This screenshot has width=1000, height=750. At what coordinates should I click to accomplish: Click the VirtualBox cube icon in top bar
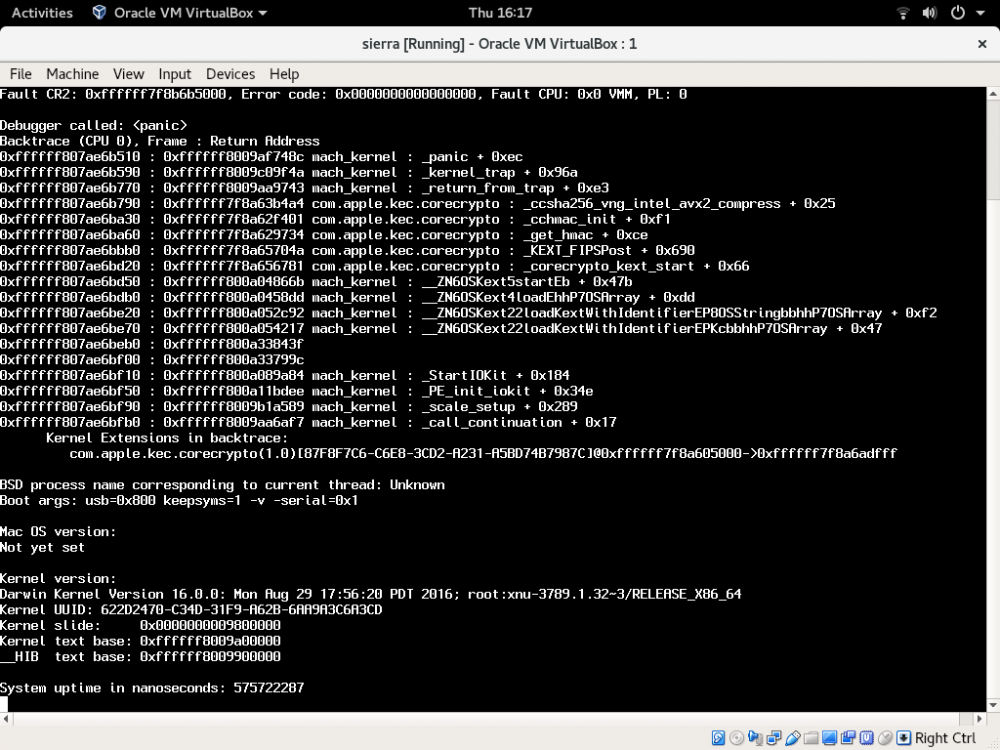click(x=99, y=12)
